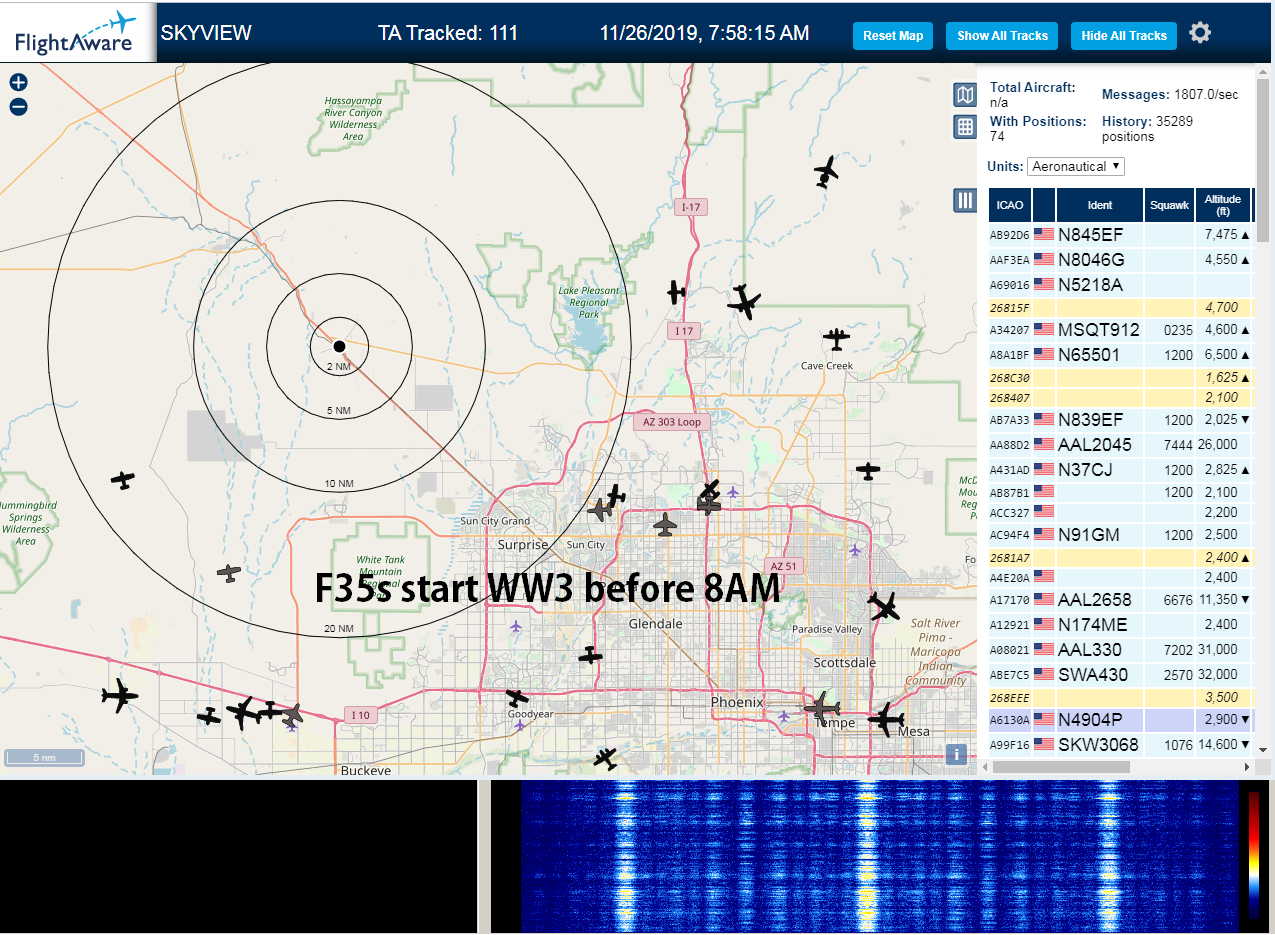Select the SWA430 aircraft row

point(1120,674)
